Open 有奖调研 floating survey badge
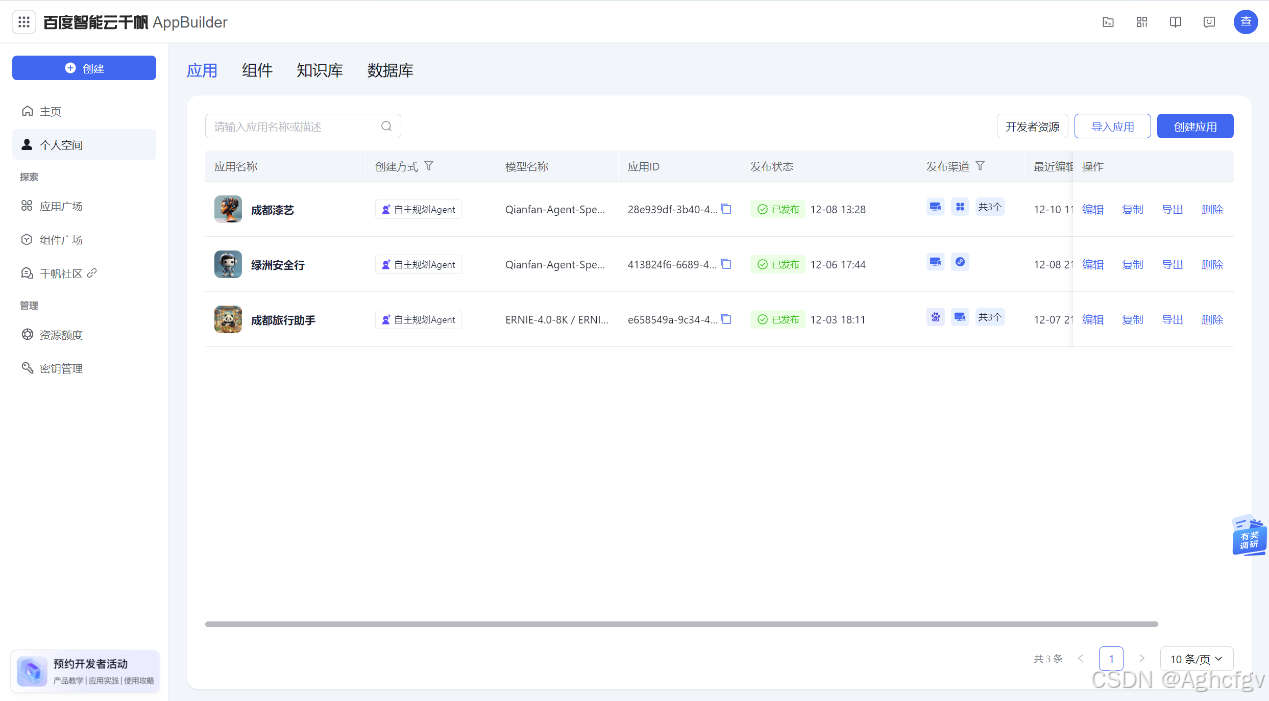The image size is (1269, 701). pyautogui.click(x=1249, y=536)
